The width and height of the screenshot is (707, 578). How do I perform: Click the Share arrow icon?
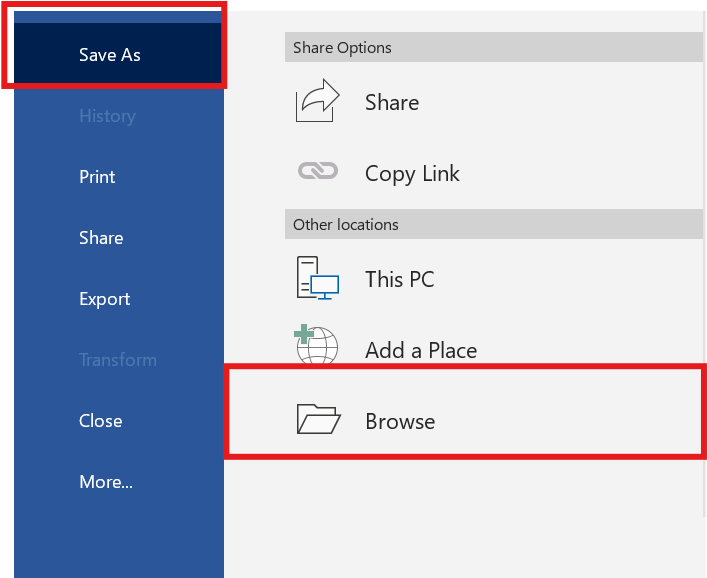[317, 103]
